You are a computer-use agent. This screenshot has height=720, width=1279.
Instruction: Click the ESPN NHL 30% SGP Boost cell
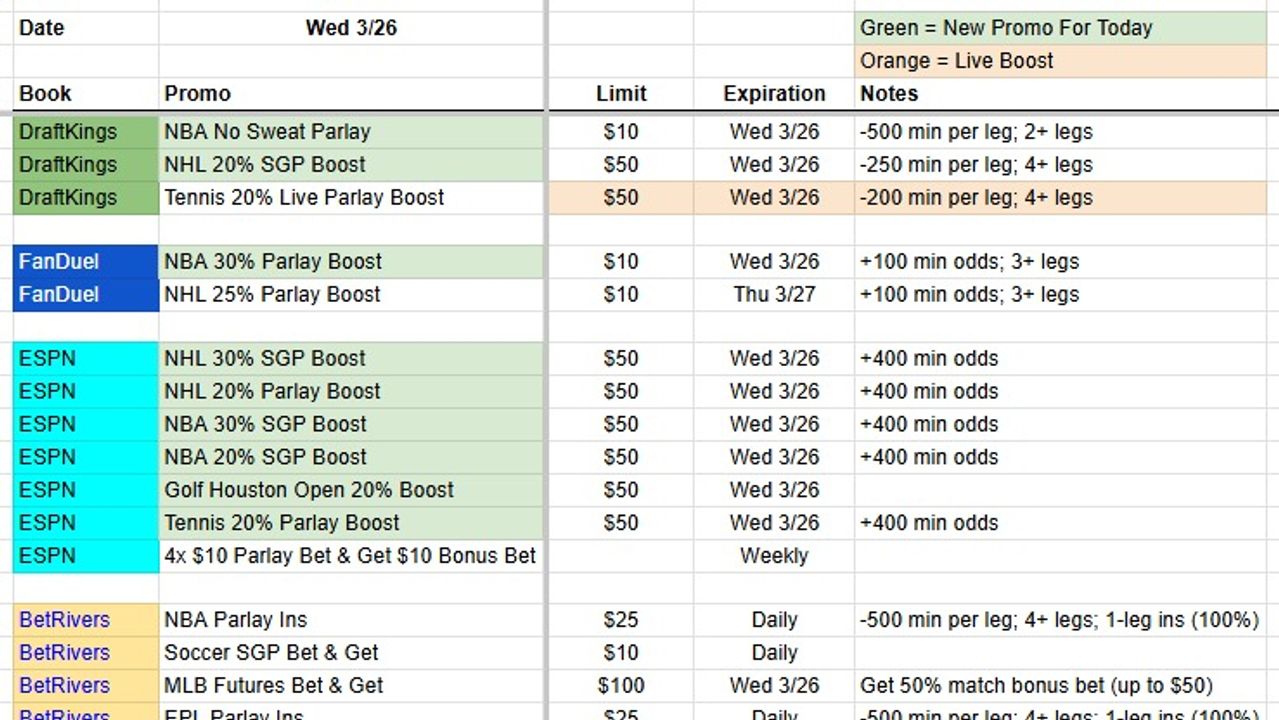click(x=351, y=358)
